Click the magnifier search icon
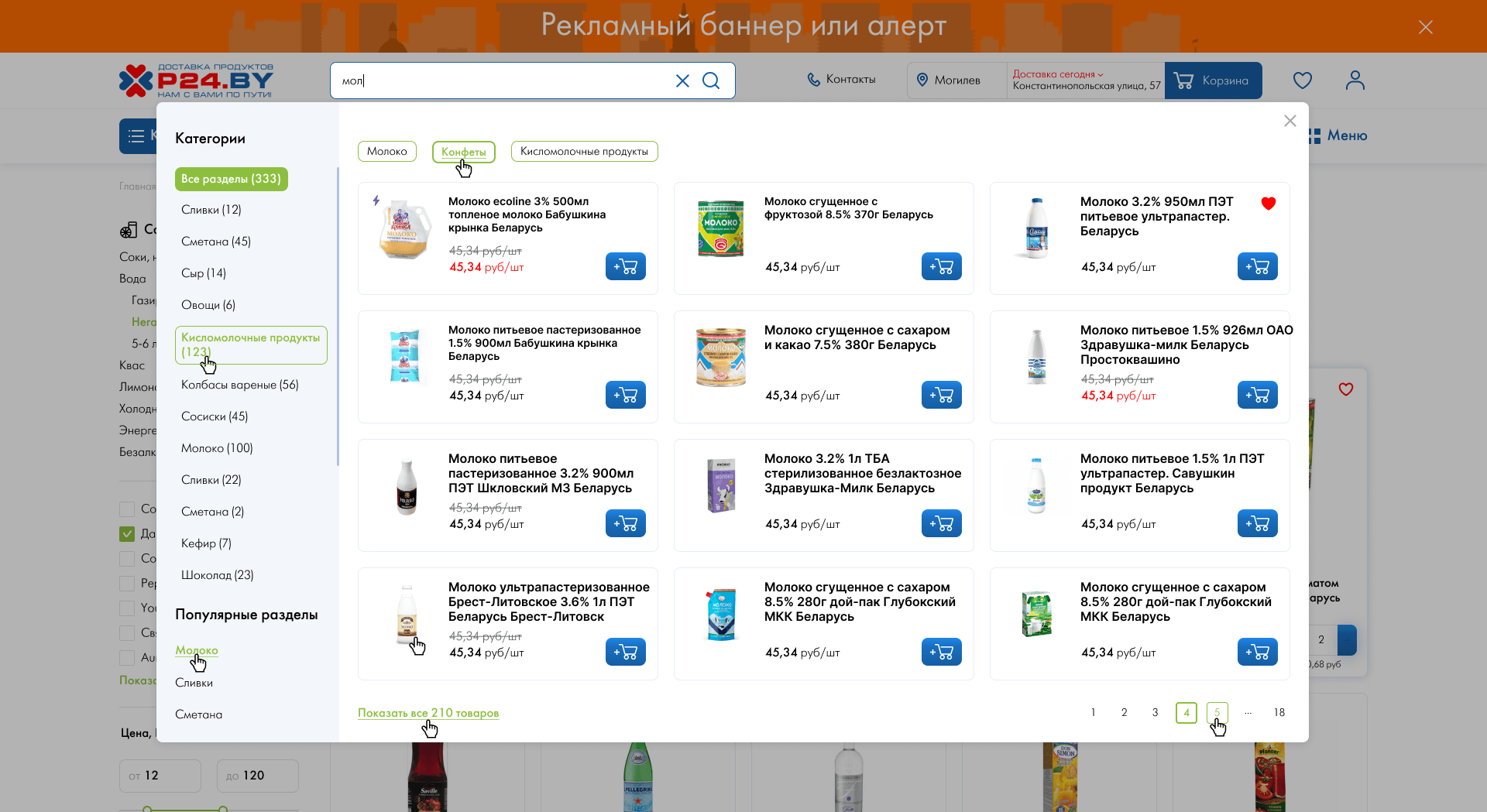The image size is (1487, 812). [711, 81]
